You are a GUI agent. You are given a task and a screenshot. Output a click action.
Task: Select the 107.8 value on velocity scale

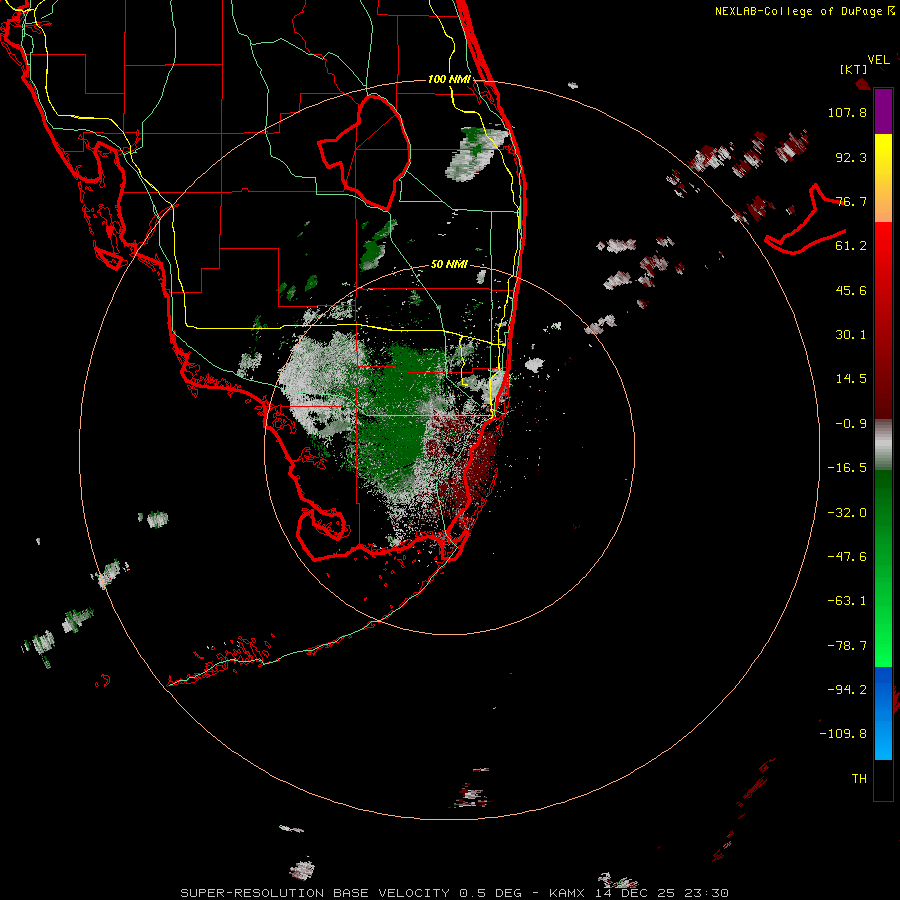click(847, 112)
